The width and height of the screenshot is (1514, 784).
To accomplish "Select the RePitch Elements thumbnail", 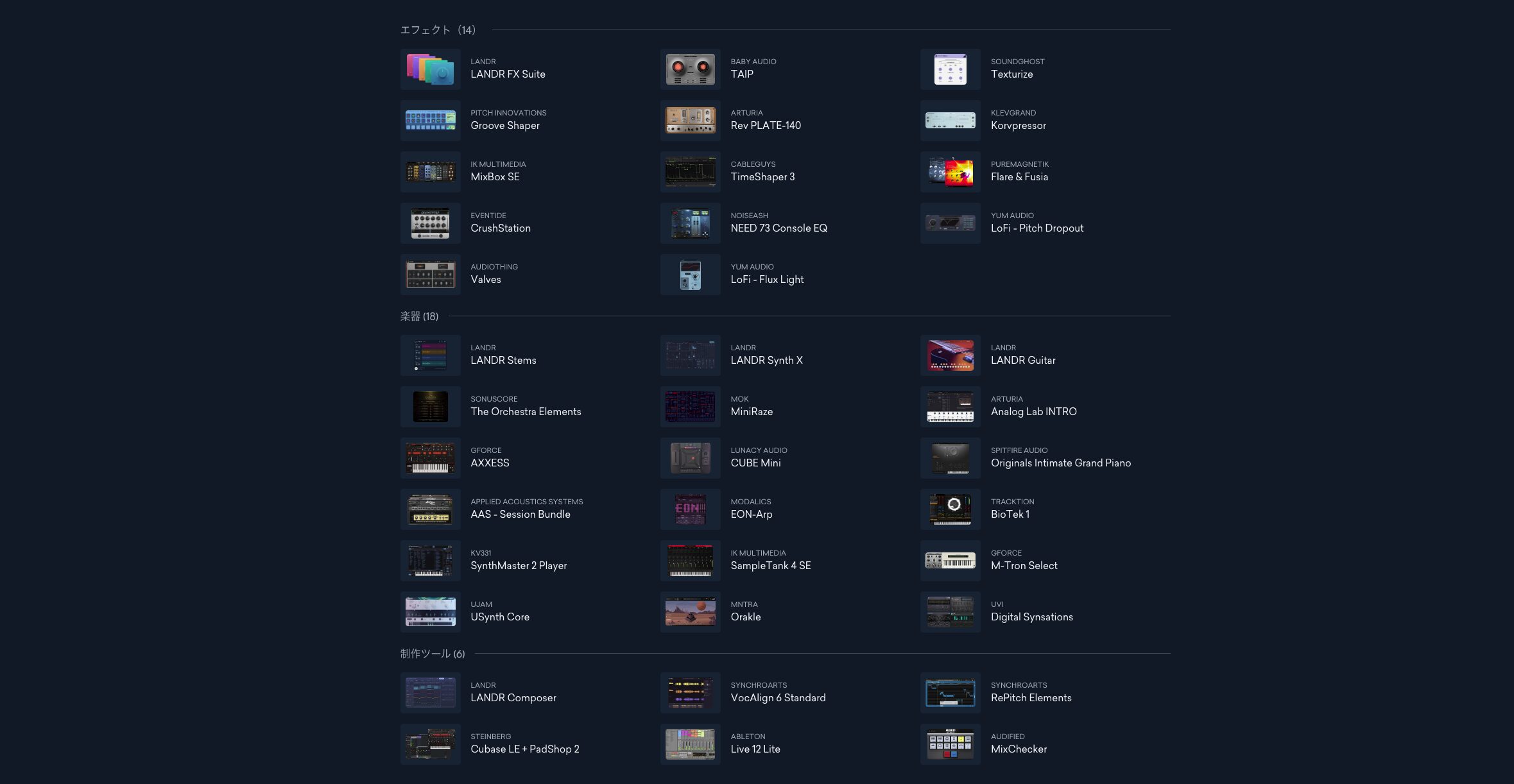I will click(950, 693).
